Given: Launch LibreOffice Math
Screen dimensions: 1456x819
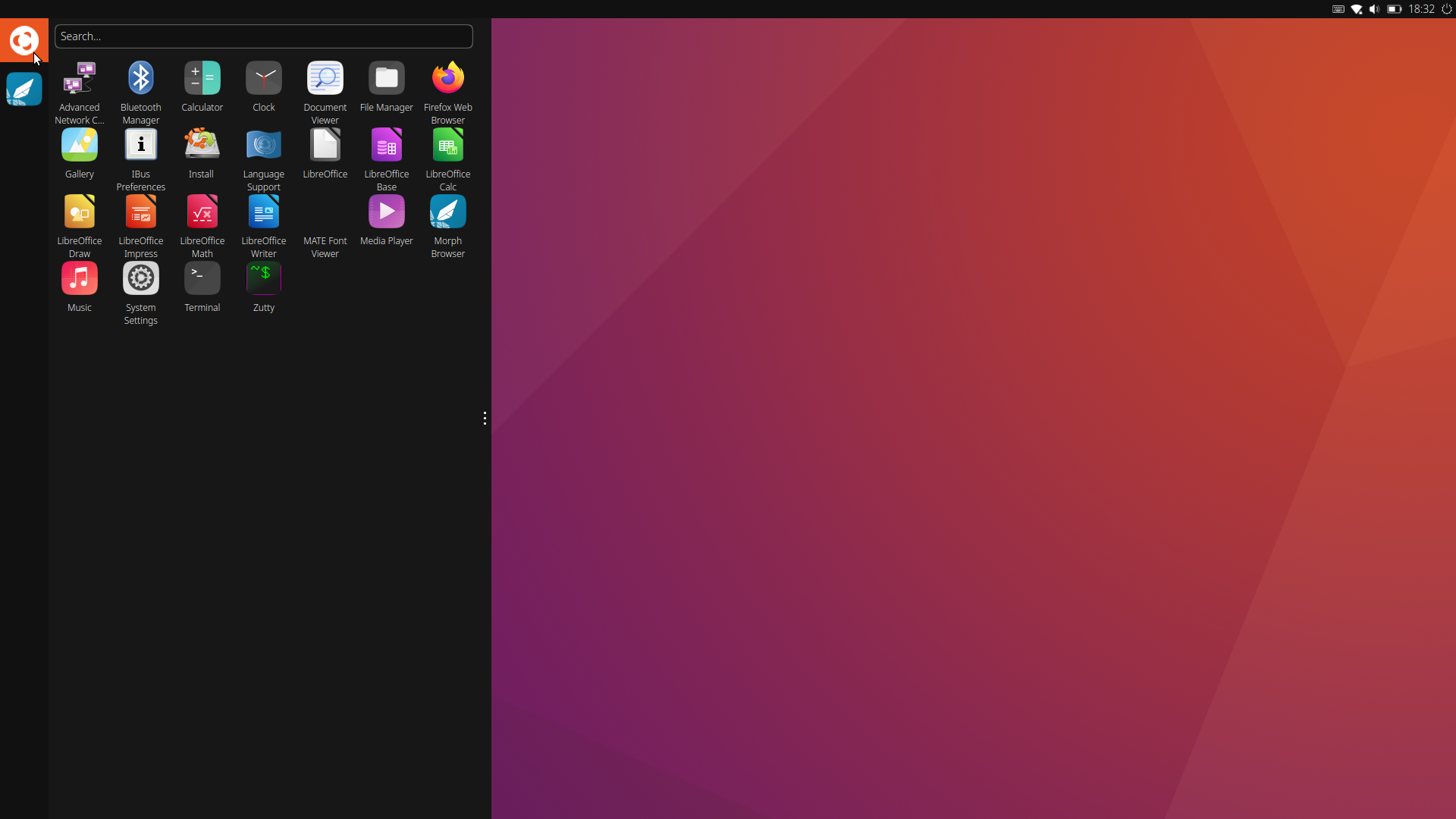Looking at the screenshot, I should [x=202, y=226].
